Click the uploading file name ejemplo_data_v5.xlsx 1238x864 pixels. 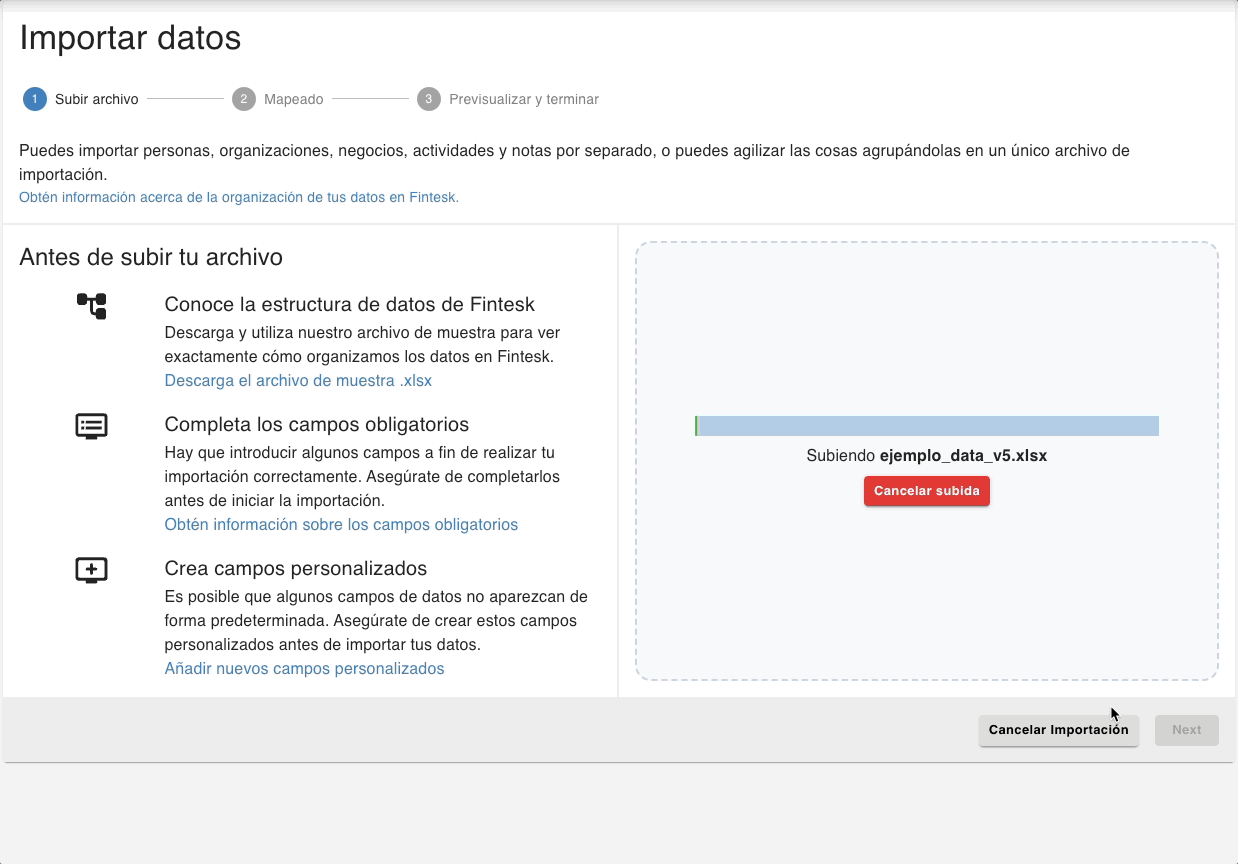pos(963,456)
